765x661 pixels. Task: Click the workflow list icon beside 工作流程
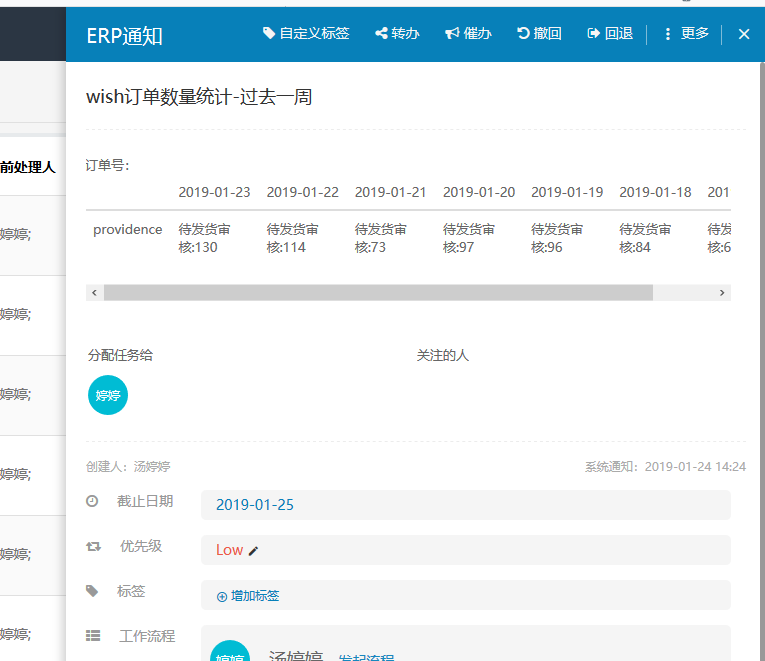(x=93, y=635)
